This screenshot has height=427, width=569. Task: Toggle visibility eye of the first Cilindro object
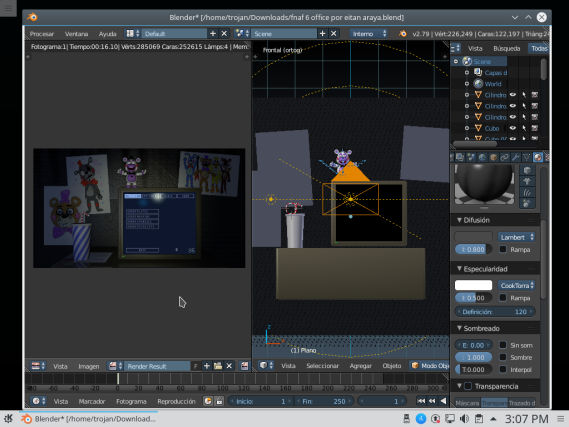[513, 95]
